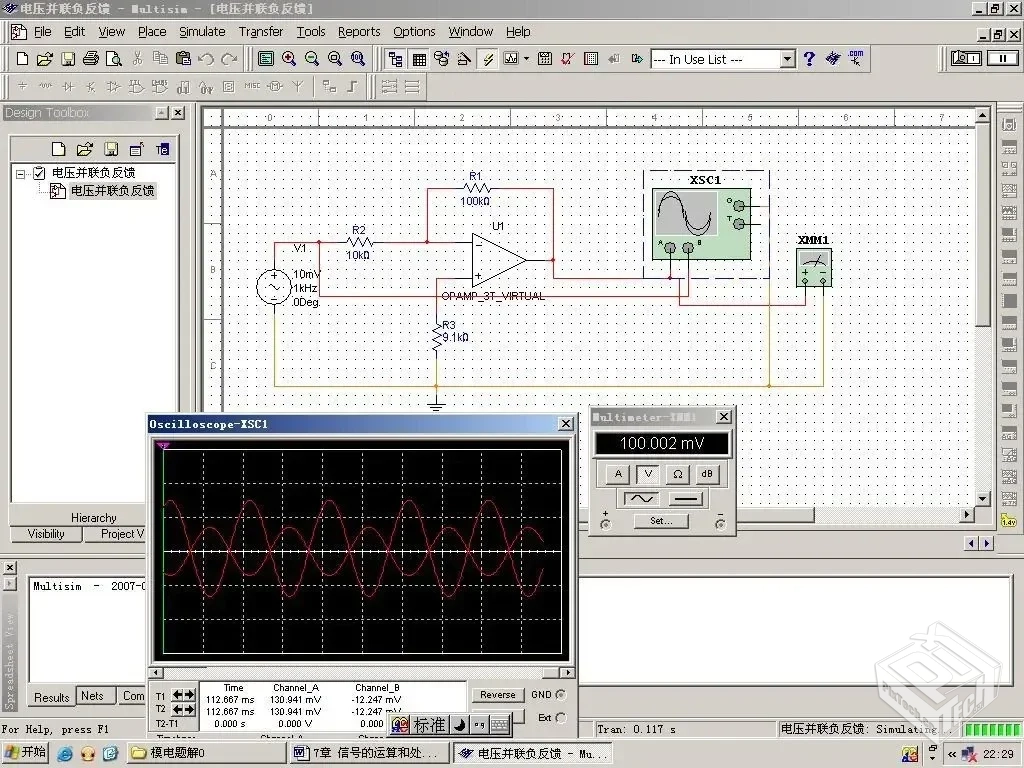The image size is (1024, 768).
Task: Click the oscilloscope horizontal scrollbar
Action: pyautogui.click(x=360, y=673)
